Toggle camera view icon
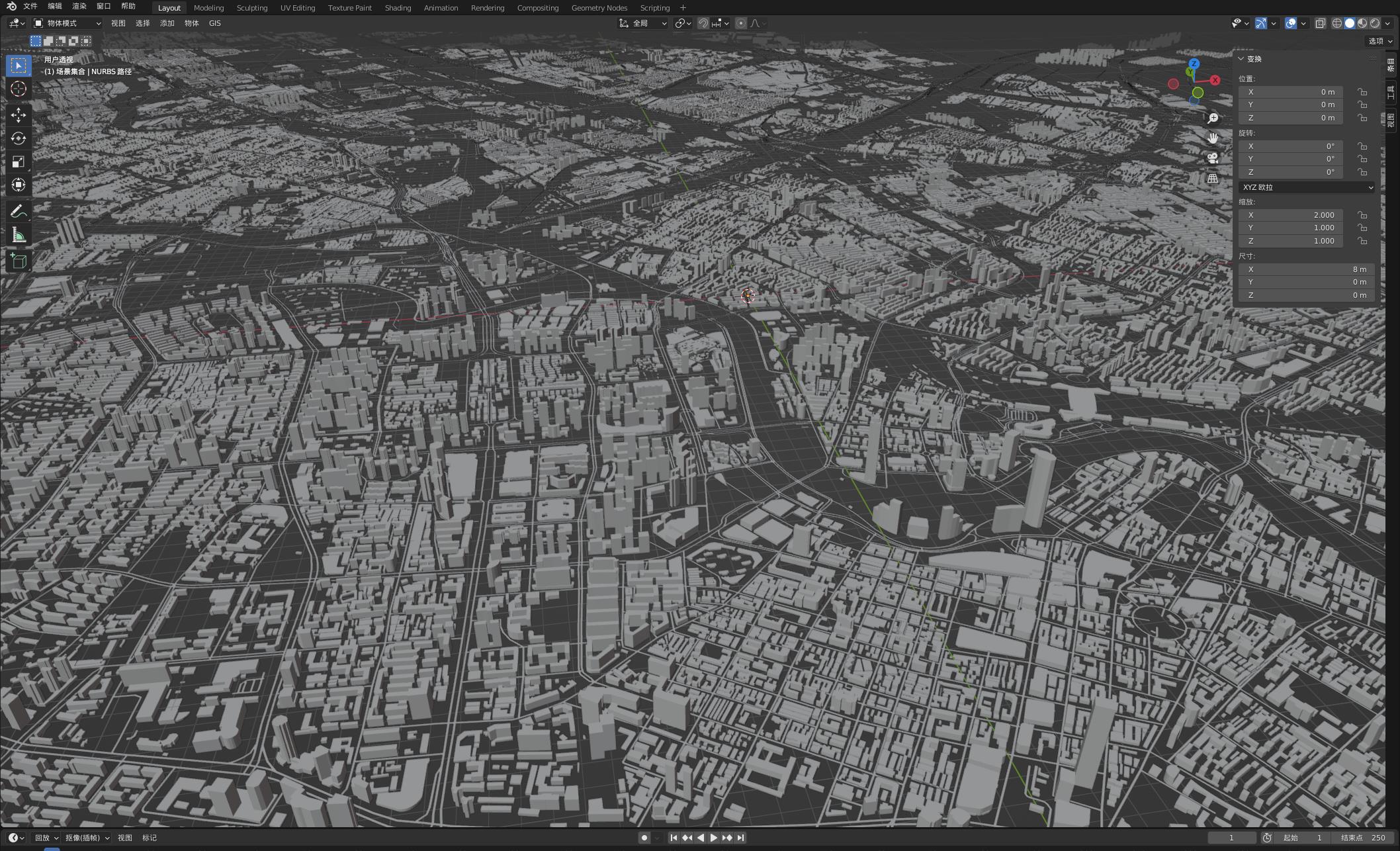The width and height of the screenshot is (1400, 851). pos(1212,158)
